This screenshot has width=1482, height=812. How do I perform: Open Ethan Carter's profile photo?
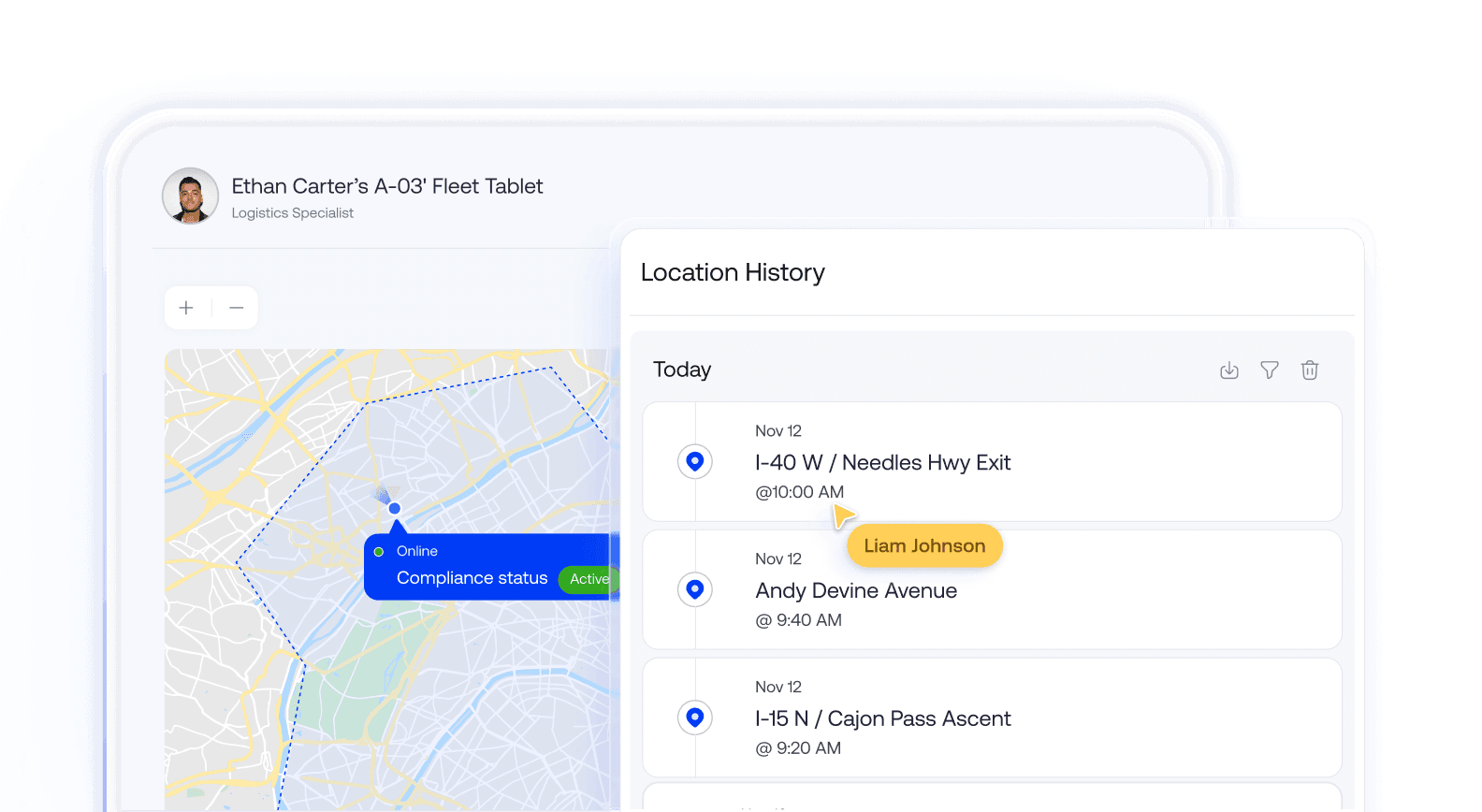pos(190,196)
